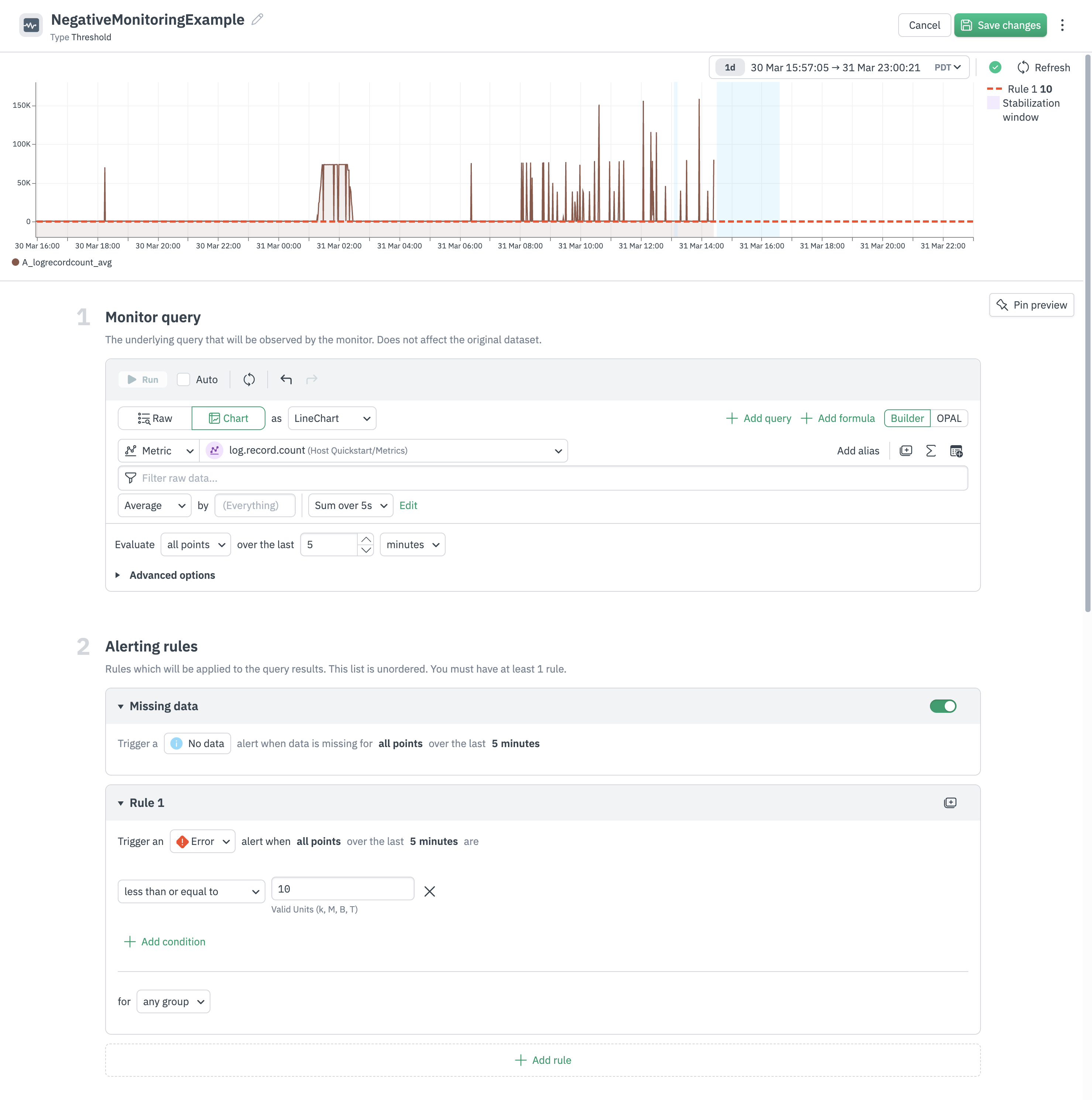
Task: Click the duplicate Rule 1 icon
Action: [950, 803]
